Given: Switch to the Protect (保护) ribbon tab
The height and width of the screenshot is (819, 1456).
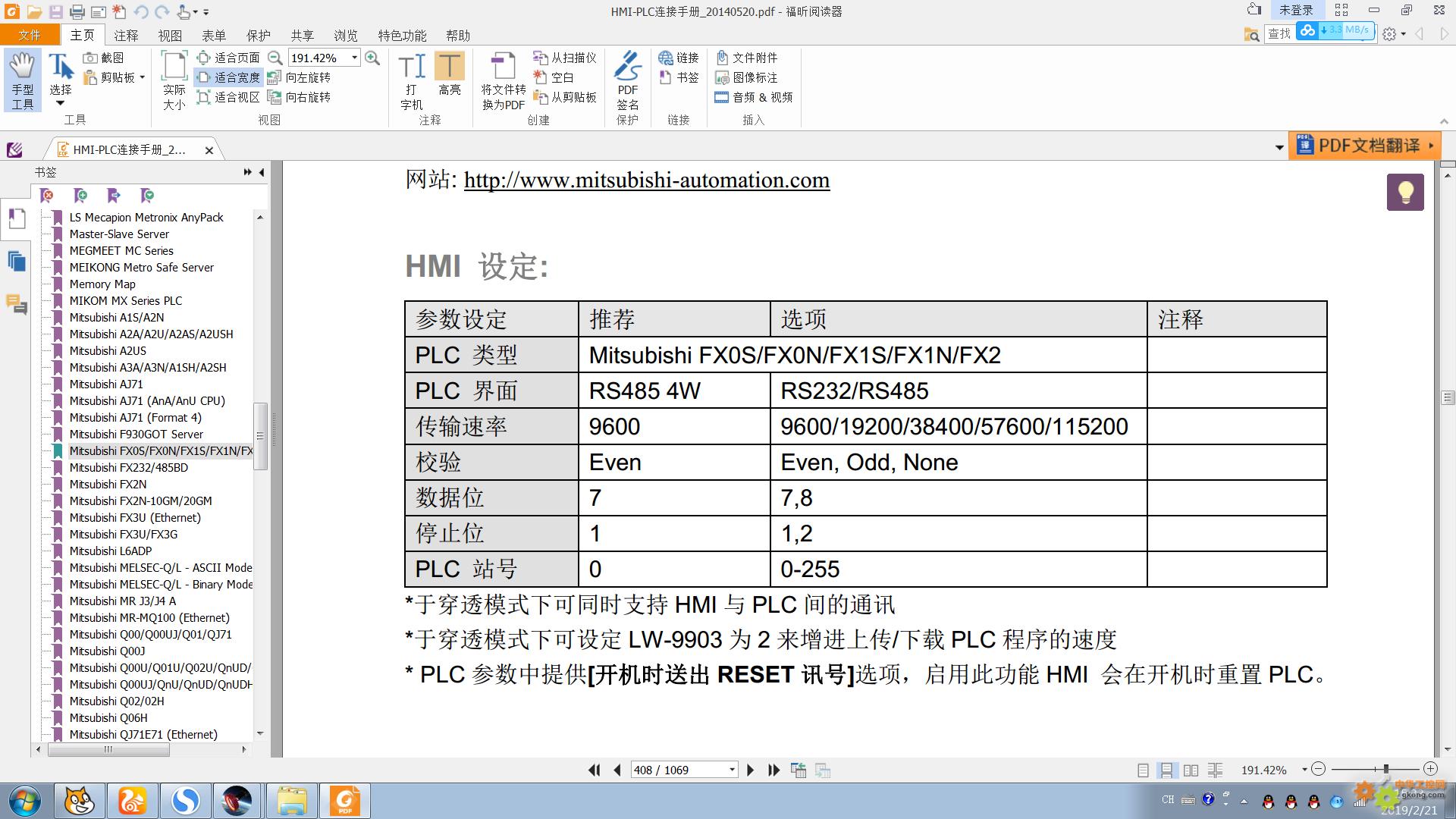Looking at the screenshot, I should pyautogui.click(x=258, y=35).
